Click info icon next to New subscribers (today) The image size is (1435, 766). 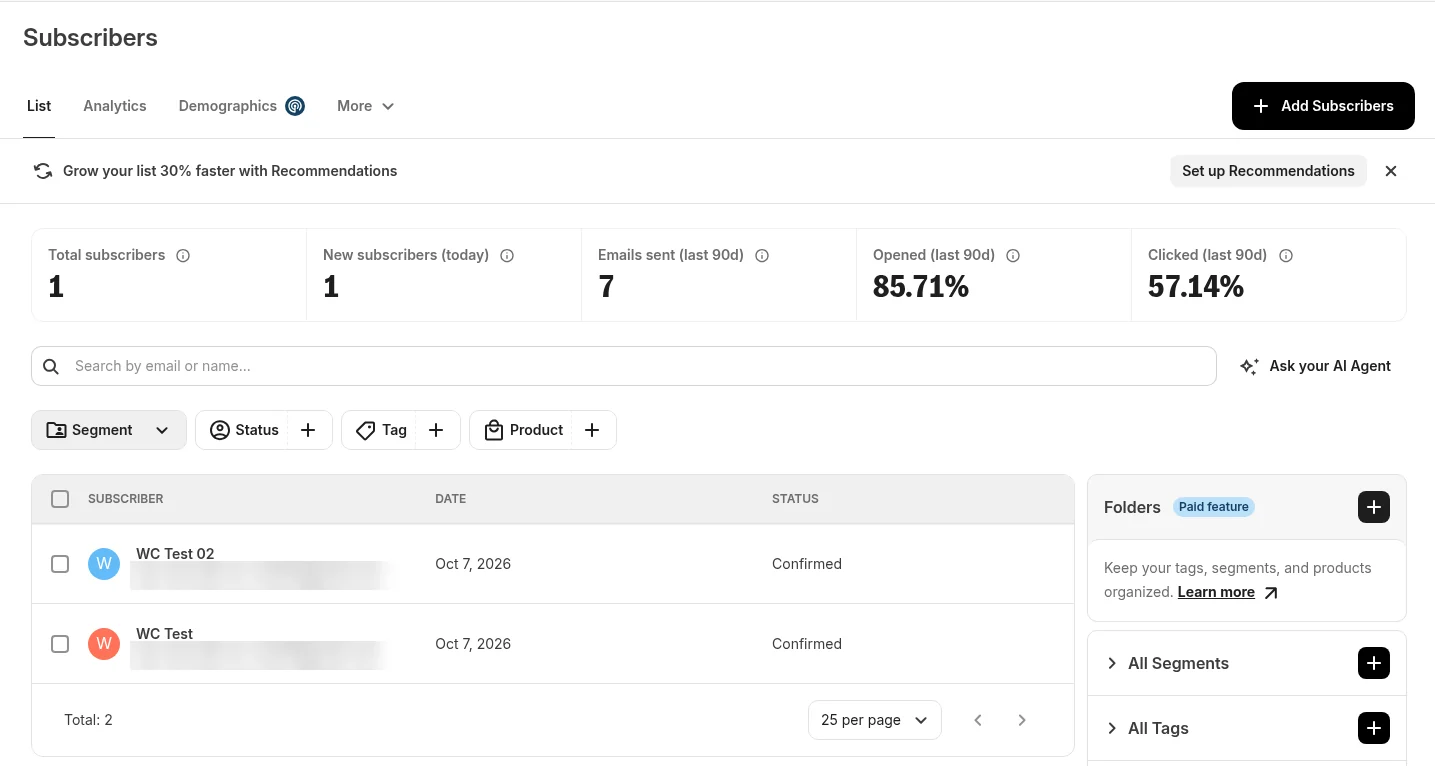pos(507,256)
